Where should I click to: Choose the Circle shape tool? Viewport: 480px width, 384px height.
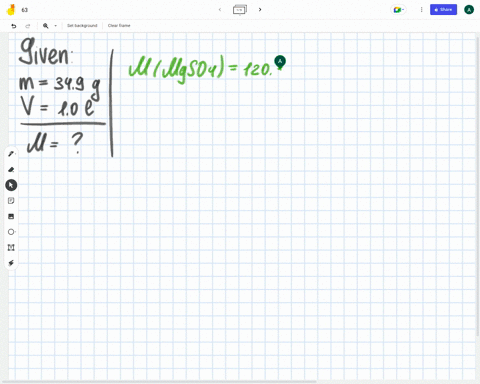[x=11, y=232]
